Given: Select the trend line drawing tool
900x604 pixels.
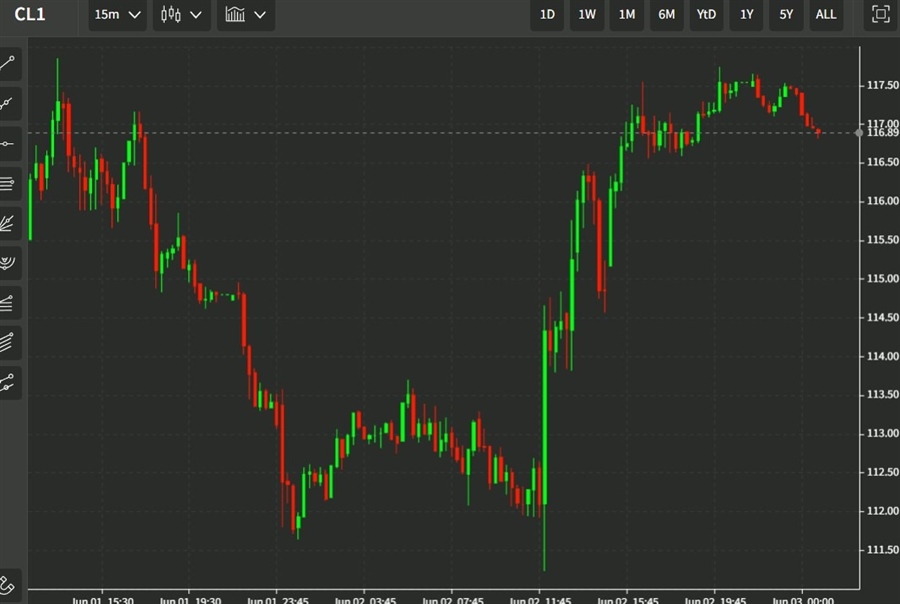Looking at the screenshot, I should click(9, 63).
